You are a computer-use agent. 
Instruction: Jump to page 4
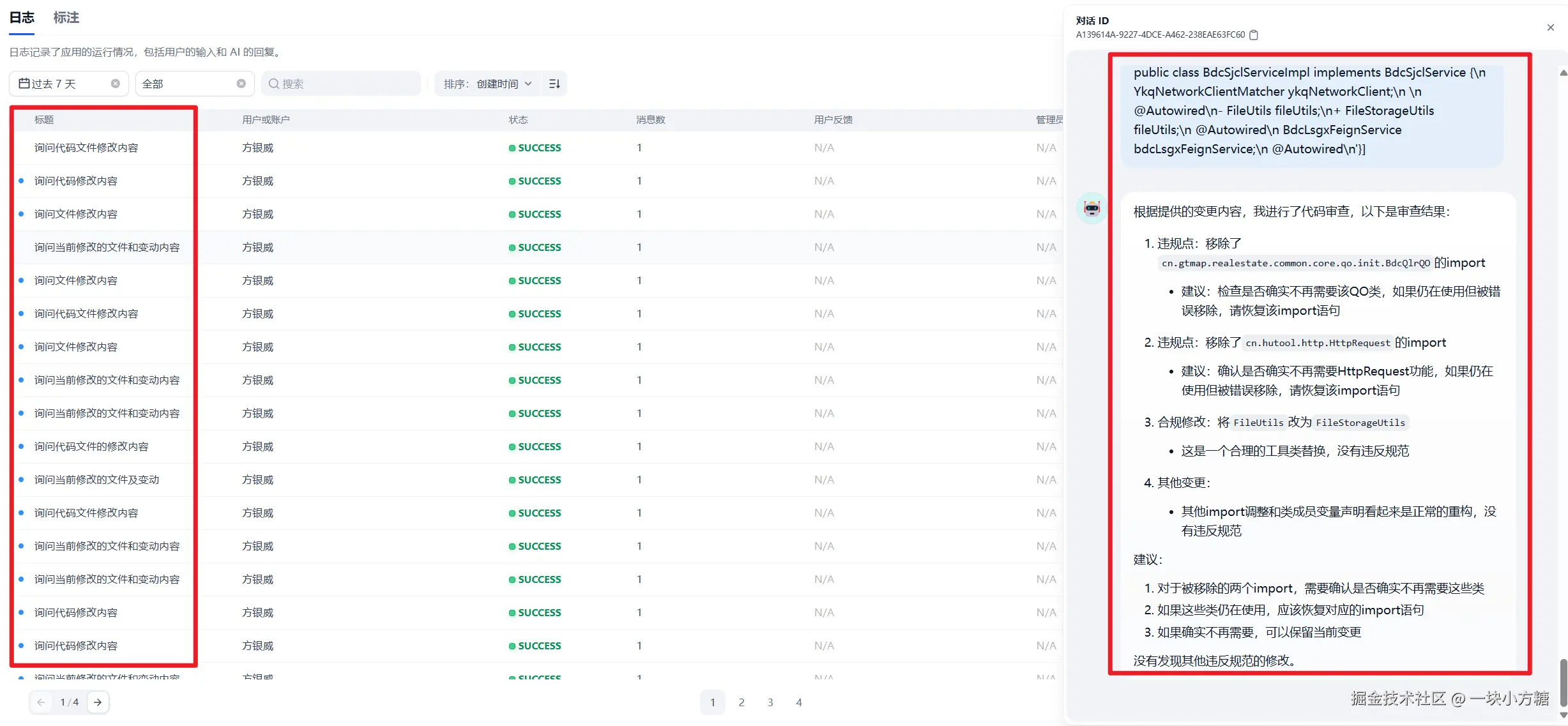click(799, 702)
